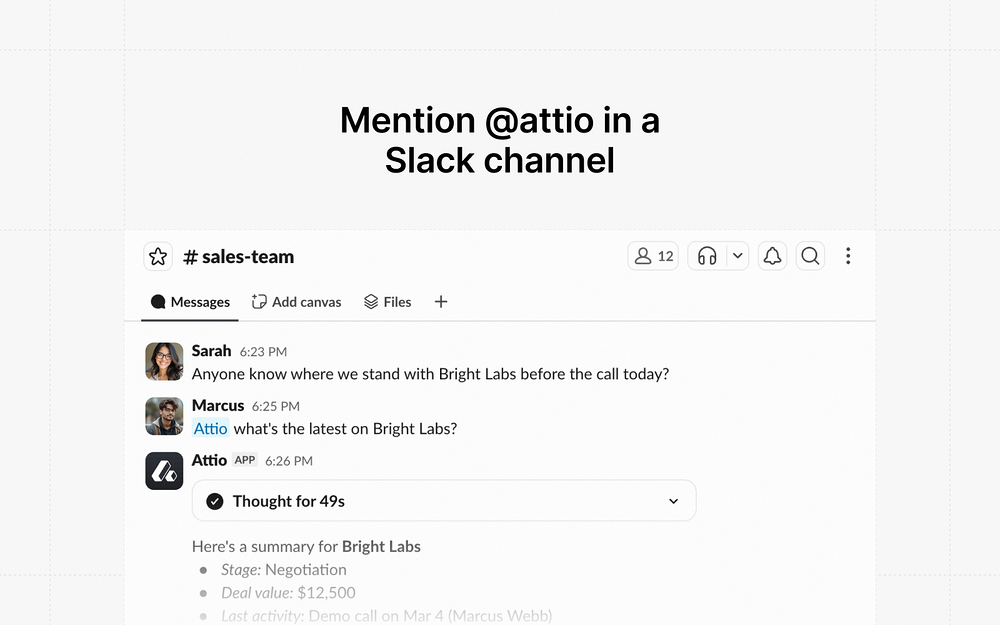This screenshot has height=625, width=1000.
Task: Click the Marcus sender name
Action: pos(218,406)
